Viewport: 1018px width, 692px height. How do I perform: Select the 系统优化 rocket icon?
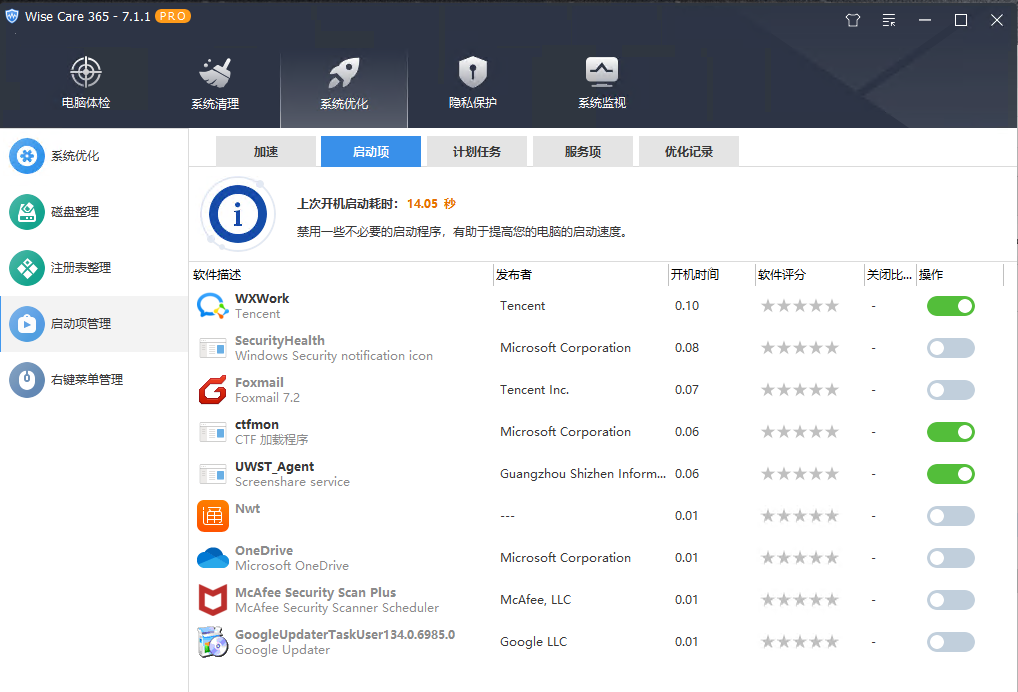click(x=343, y=73)
